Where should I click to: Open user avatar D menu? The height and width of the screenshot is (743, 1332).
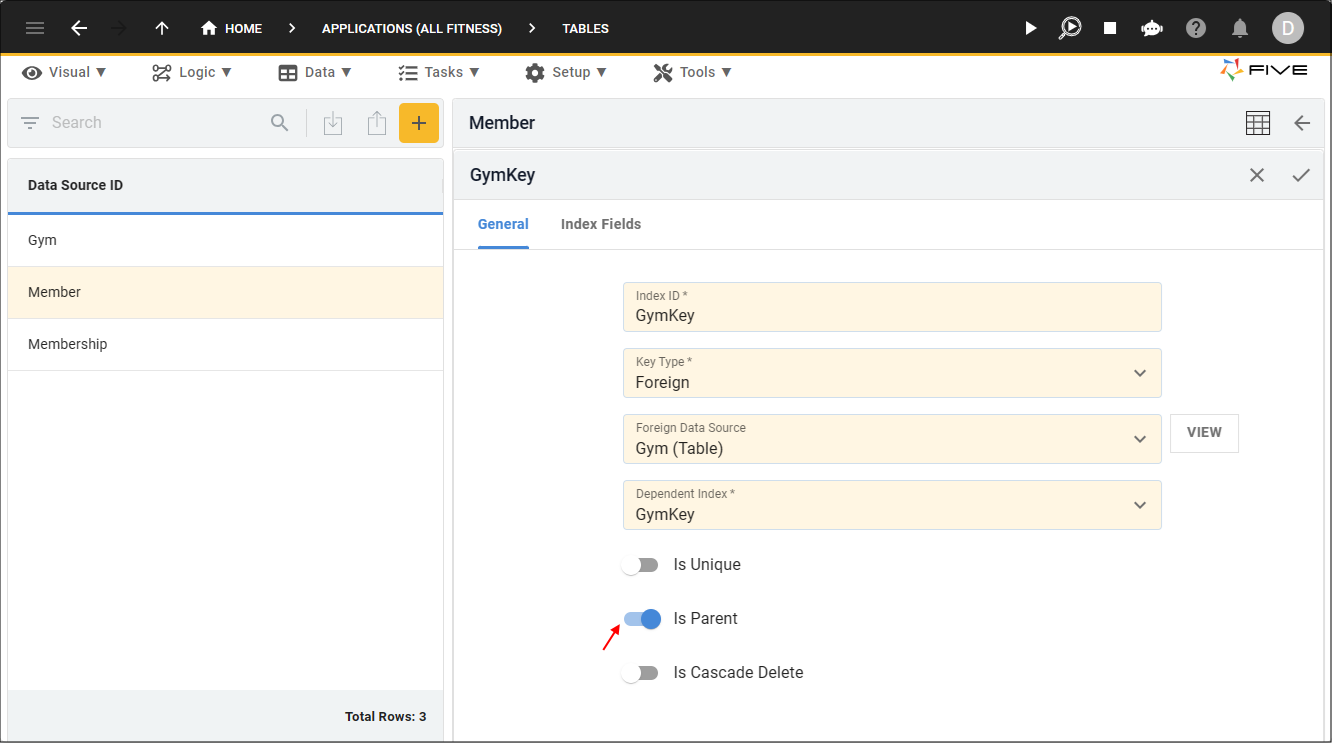[x=1288, y=28]
